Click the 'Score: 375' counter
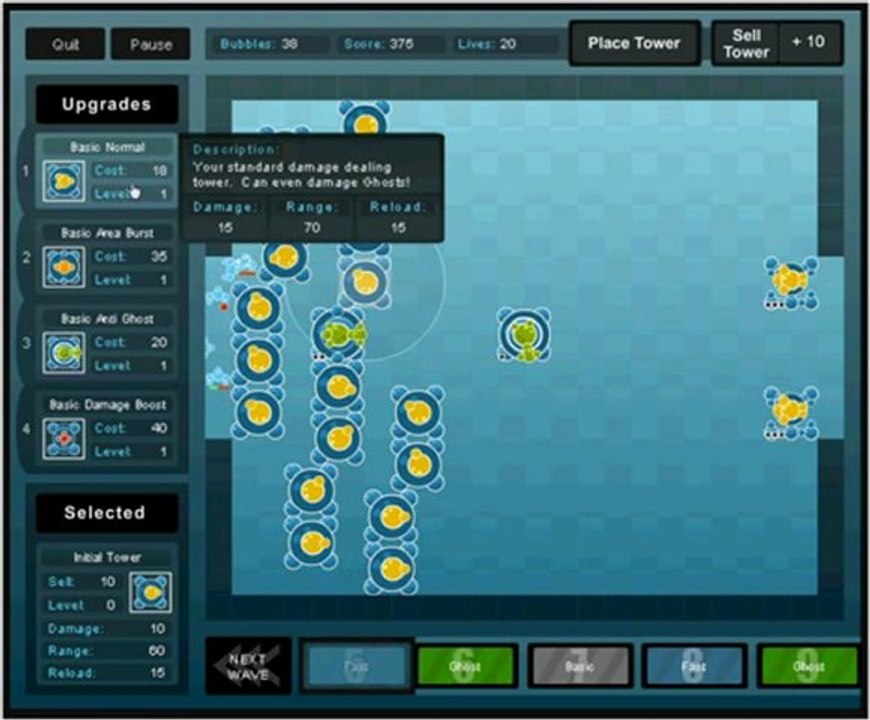Screen dimensions: 870x720 [x=388, y=44]
